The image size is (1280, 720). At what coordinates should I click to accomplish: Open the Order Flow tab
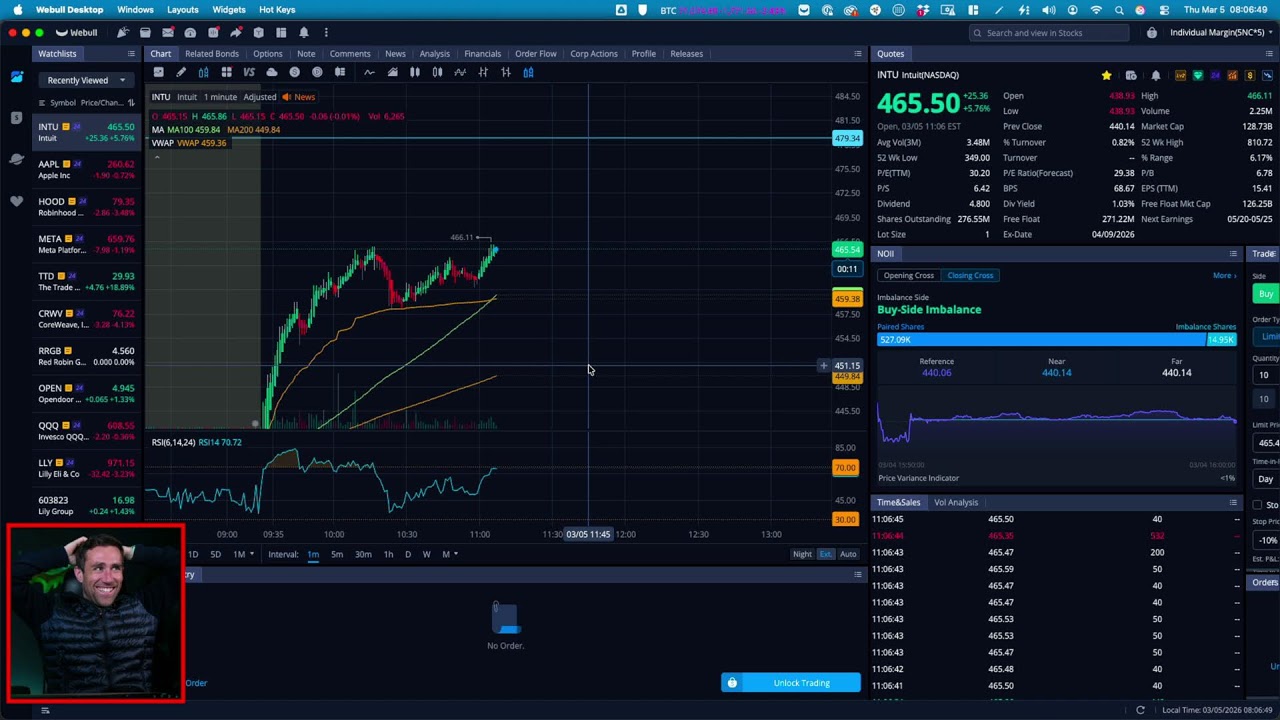(x=535, y=54)
